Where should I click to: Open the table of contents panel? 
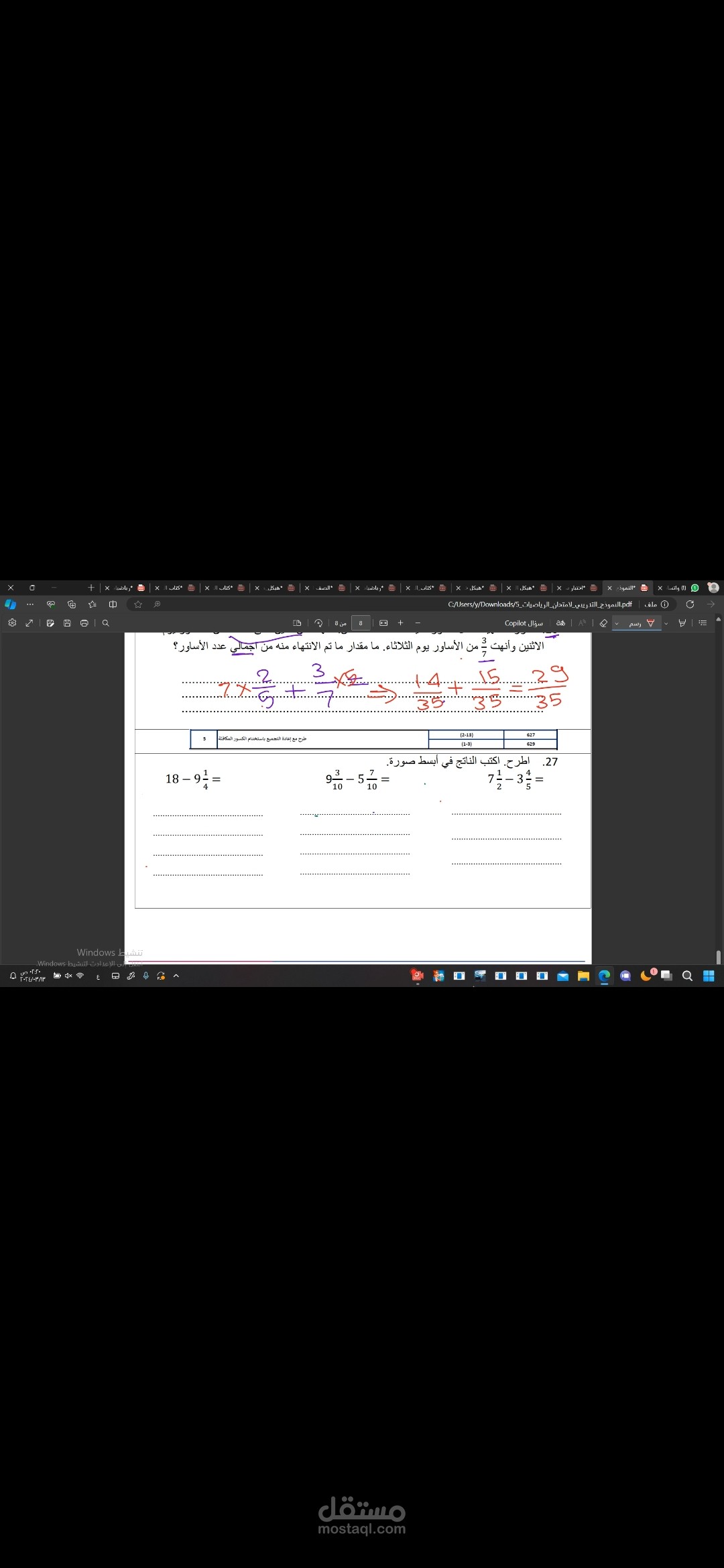tap(703, 623)
